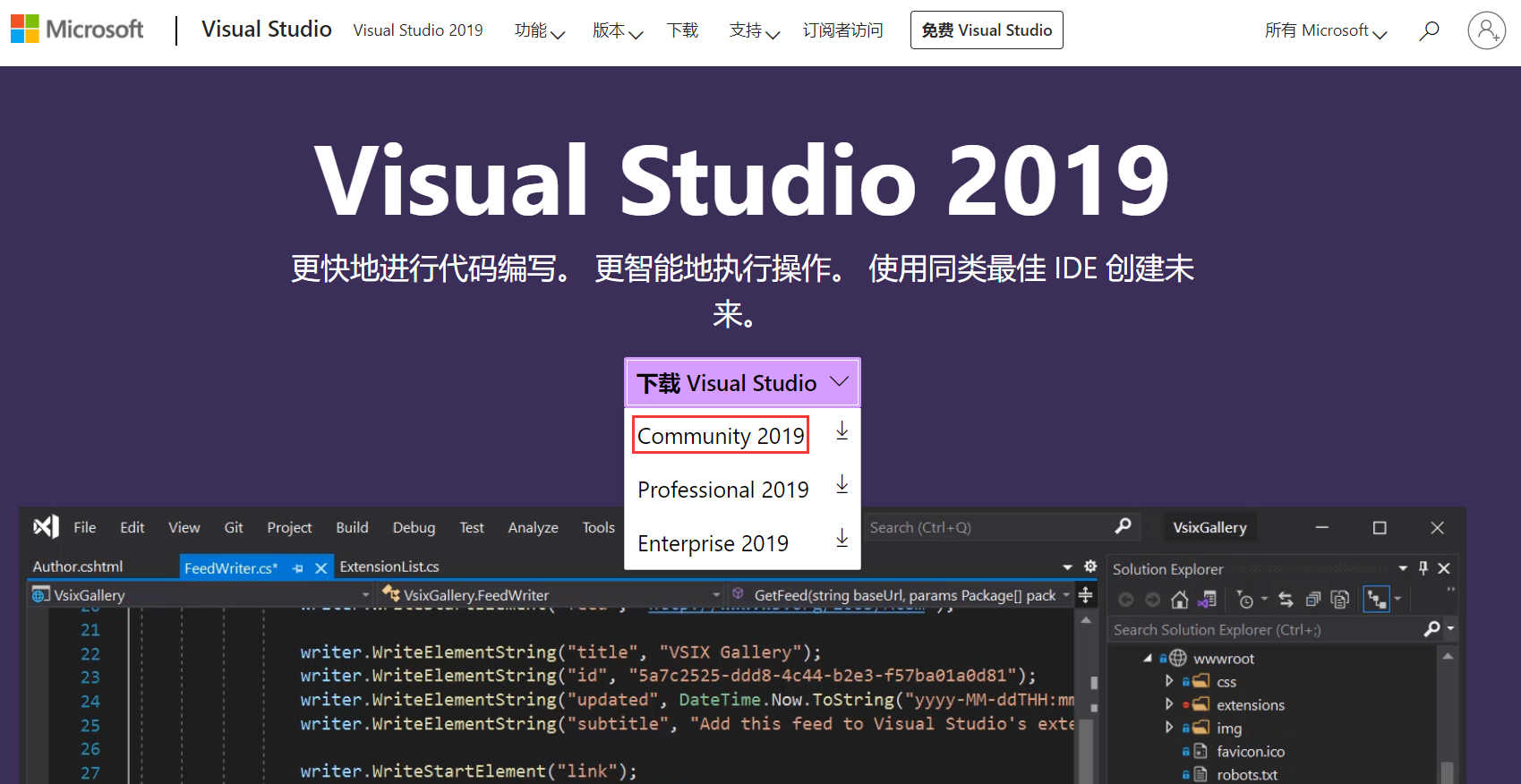
Task: Click download arrow next to Community 2019
Action: (842, 431)
